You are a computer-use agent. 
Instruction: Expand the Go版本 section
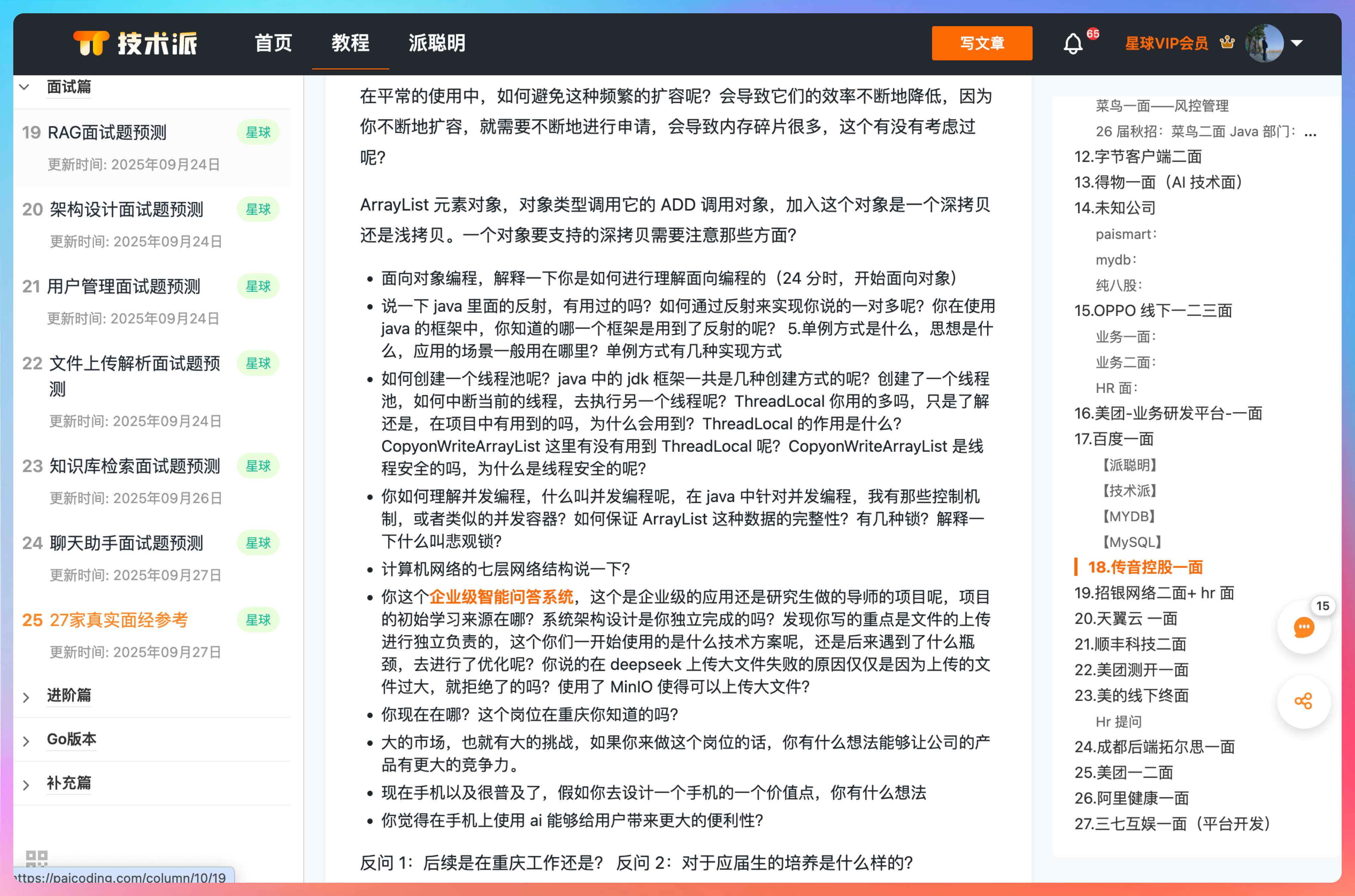[x=26, y=741]
